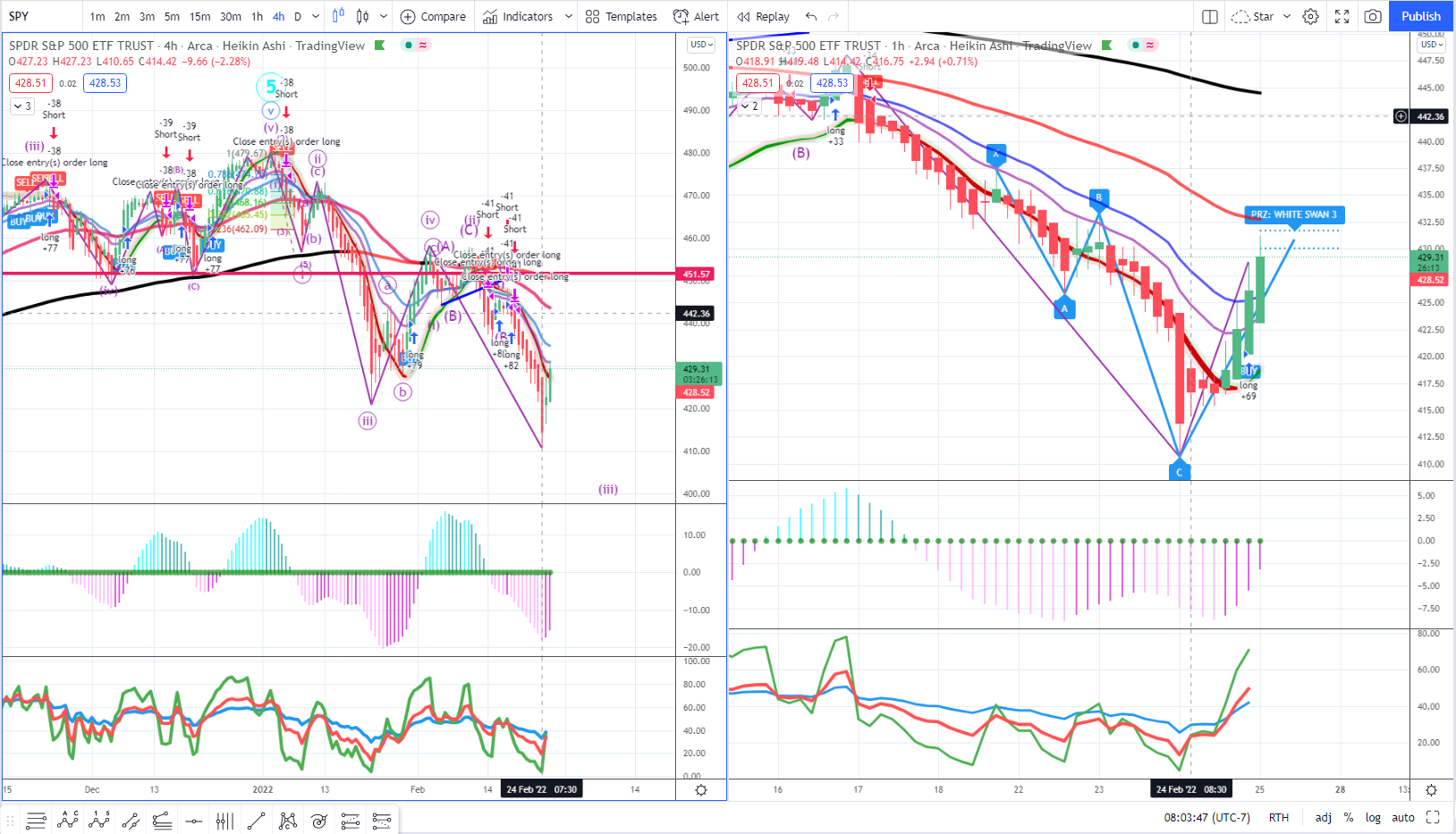Toggle adj dividend adjustment
This screenshot has height=834, width=1456.
pyautogui.click(x=1323, y=817)
